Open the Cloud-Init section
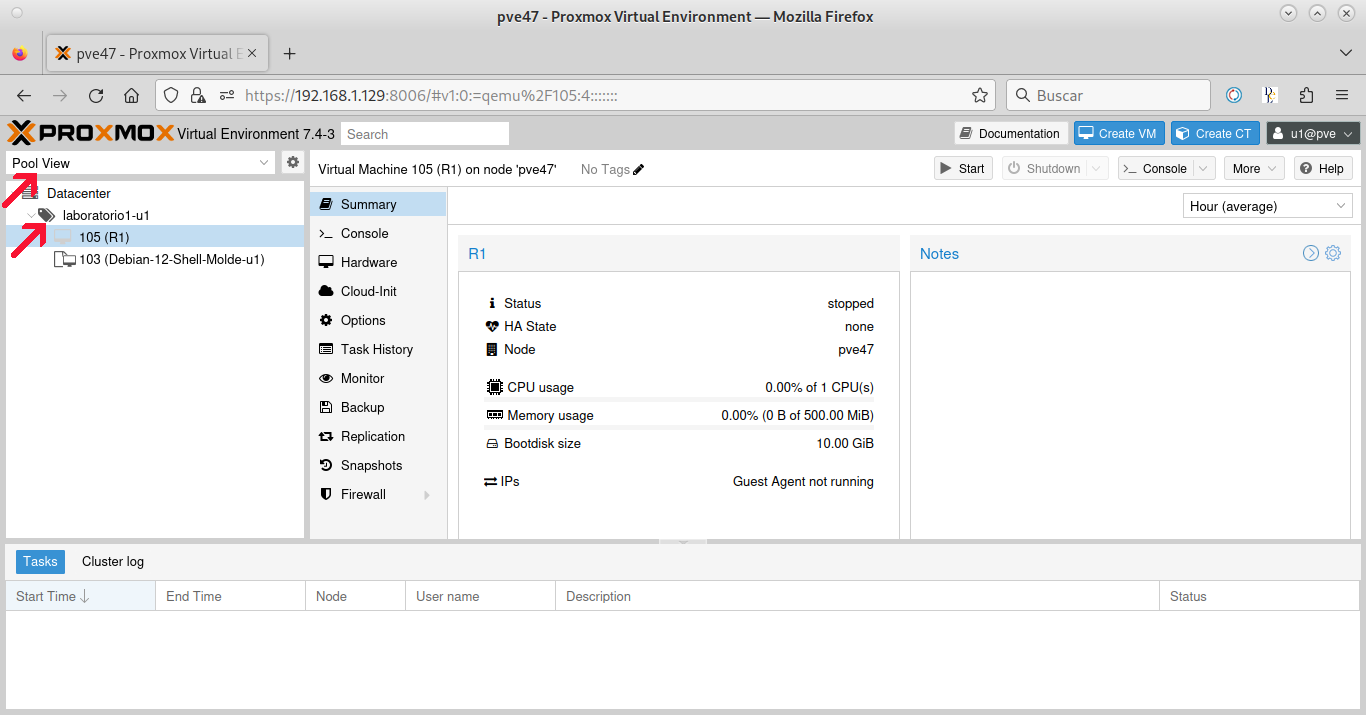Viewport: 1366px width, 715px height. click(378, 291)
